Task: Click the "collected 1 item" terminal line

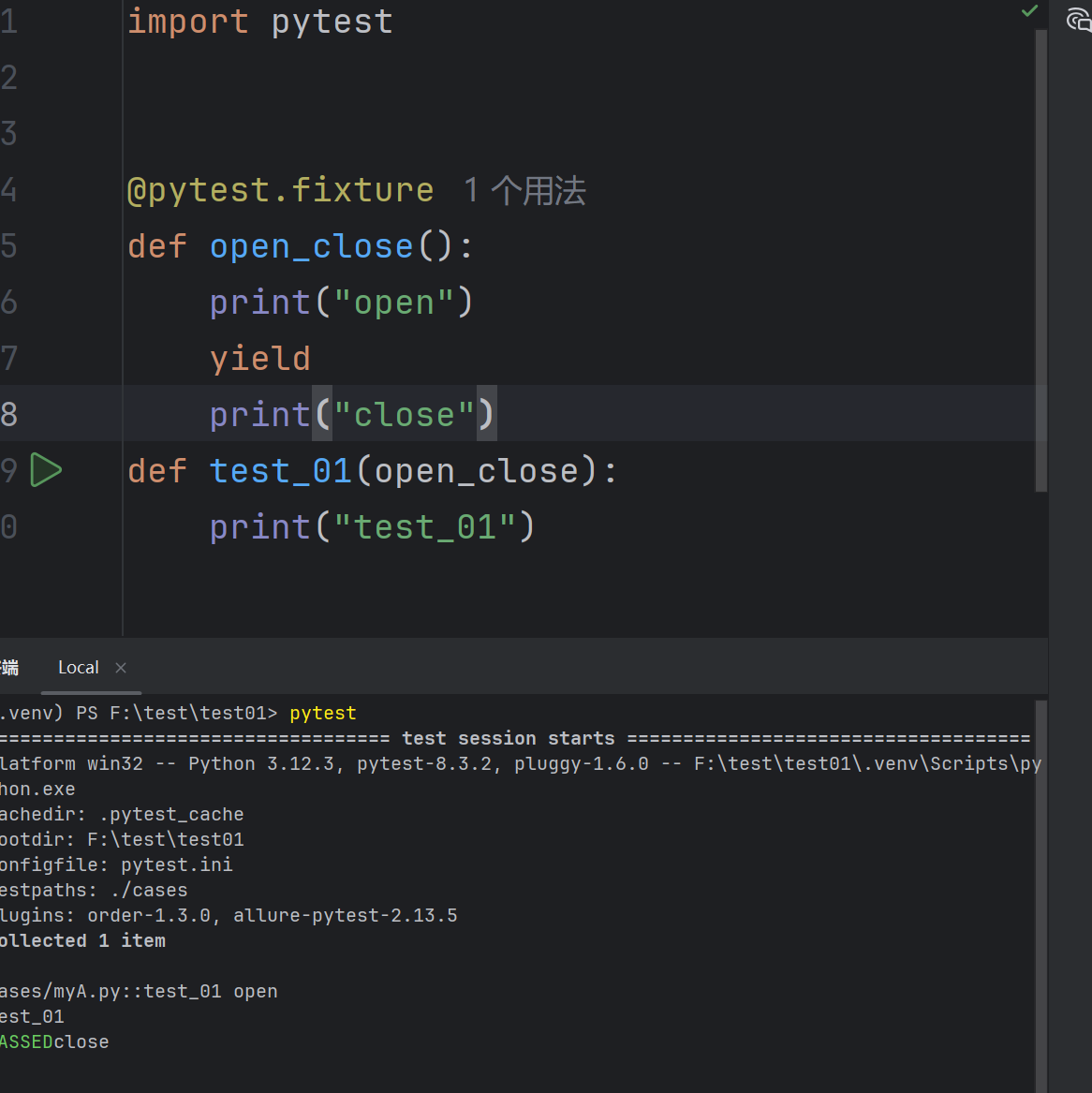Action: point(82,941)
